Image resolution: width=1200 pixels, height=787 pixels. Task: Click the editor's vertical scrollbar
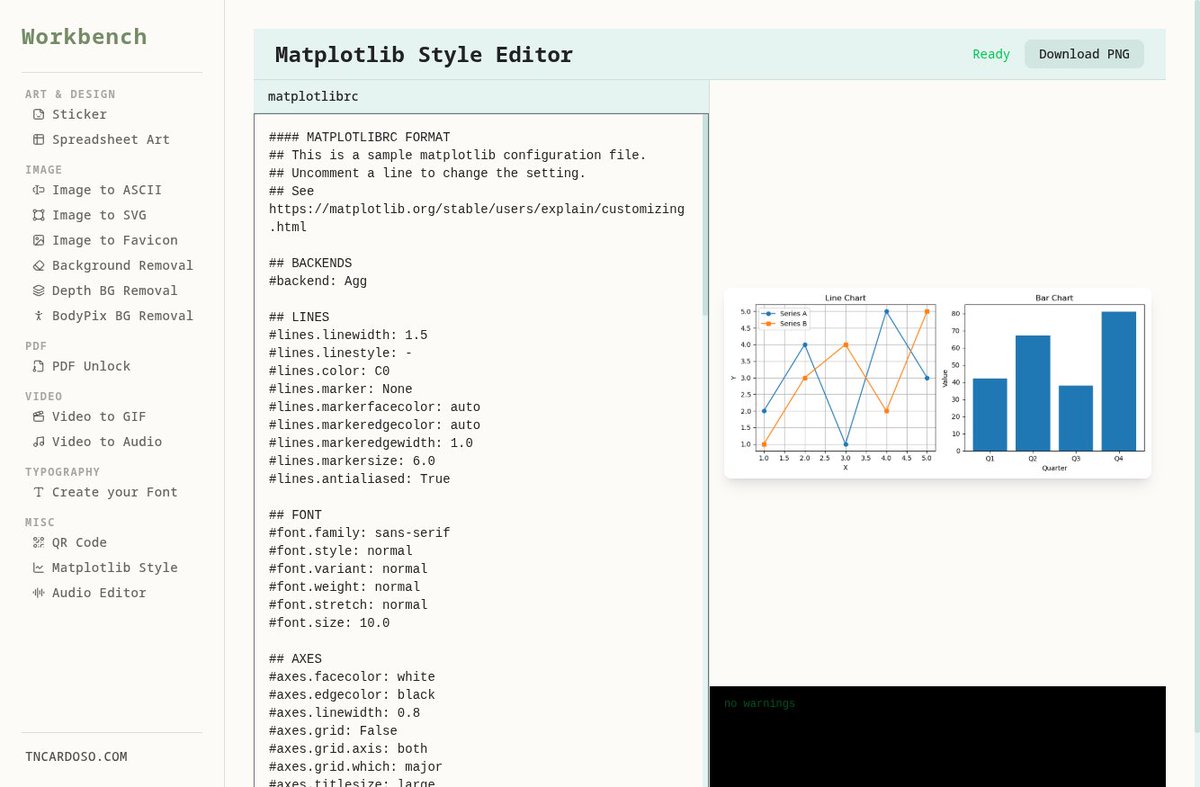pos(705,215)
